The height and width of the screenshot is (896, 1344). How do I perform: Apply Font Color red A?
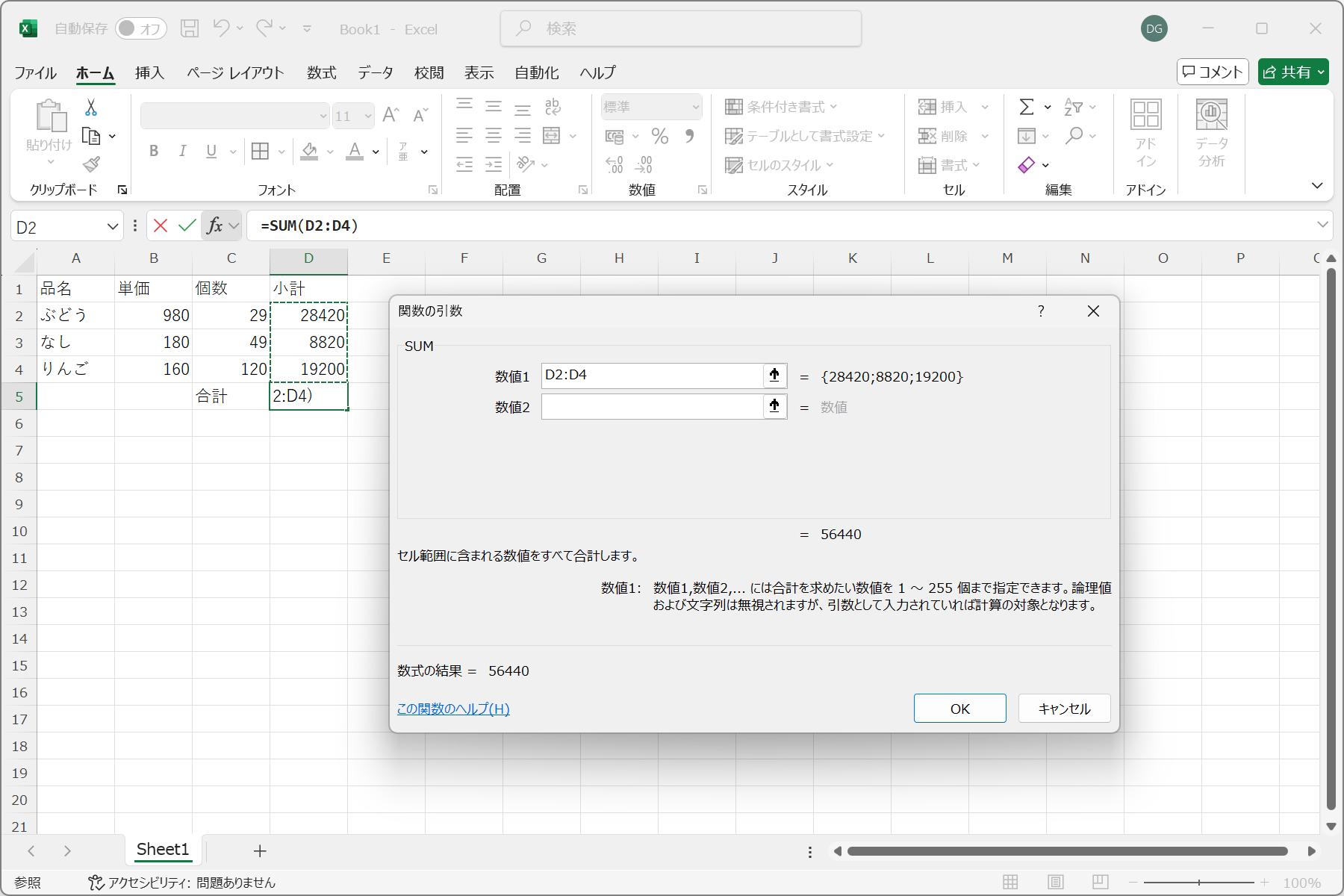click(355, 152)
